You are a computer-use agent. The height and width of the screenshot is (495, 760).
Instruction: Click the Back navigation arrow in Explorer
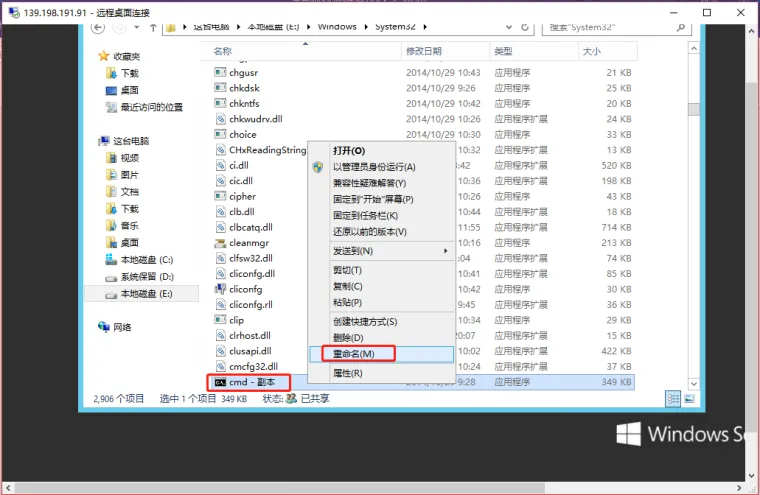(x=98, y=28)
